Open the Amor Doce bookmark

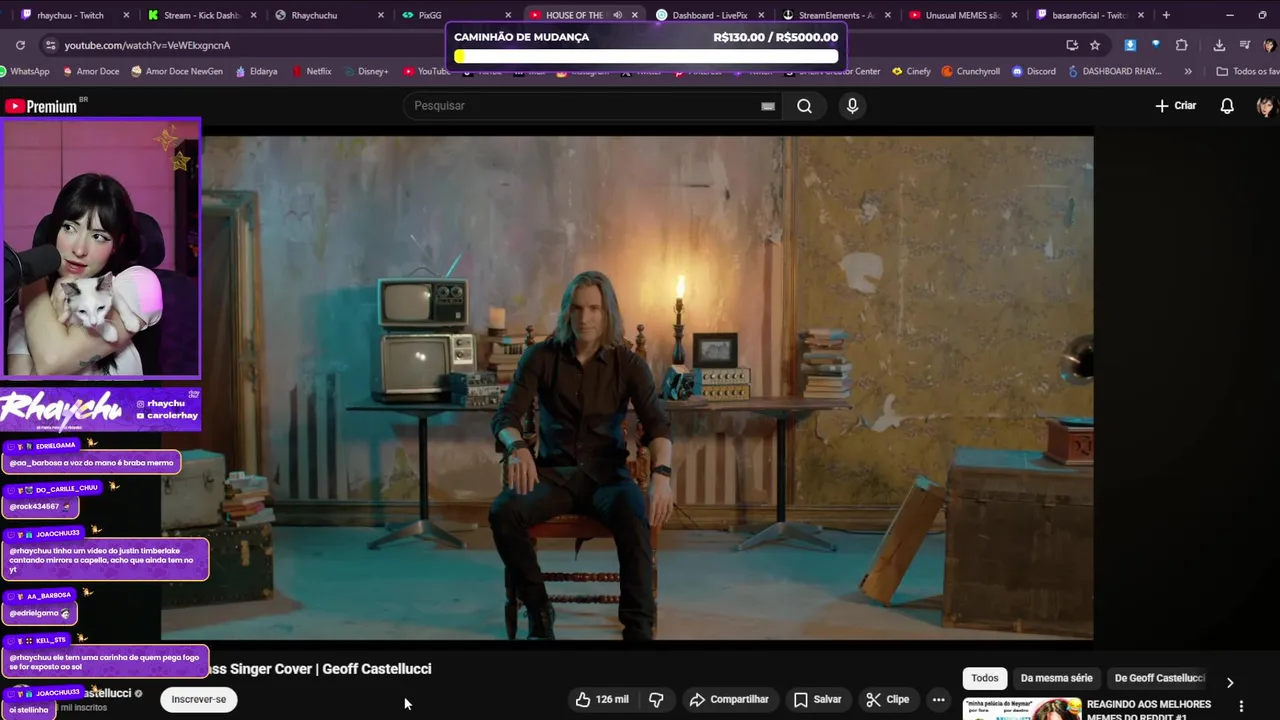[91, 71]
